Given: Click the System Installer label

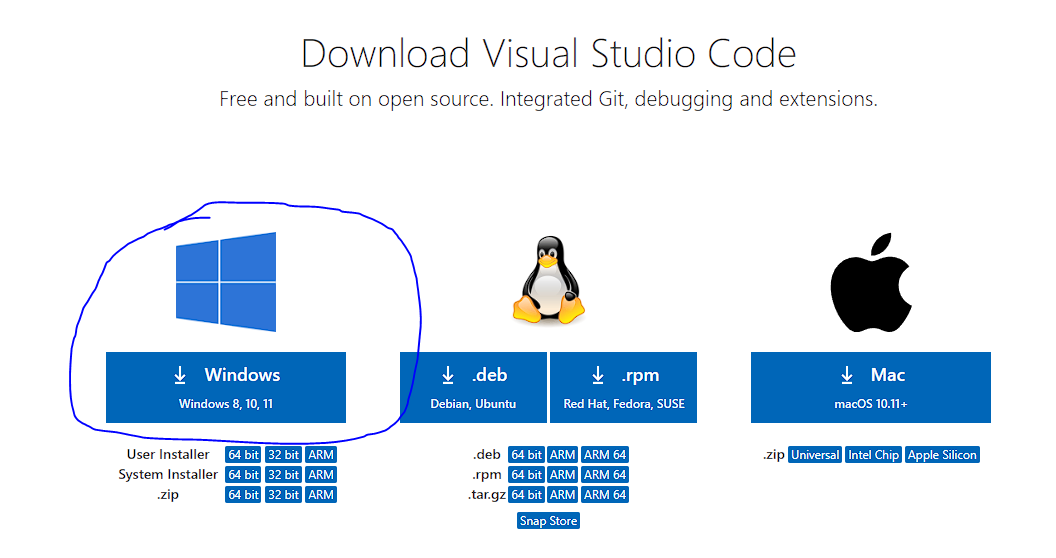Looking at the screenshot, I should 168,475.
